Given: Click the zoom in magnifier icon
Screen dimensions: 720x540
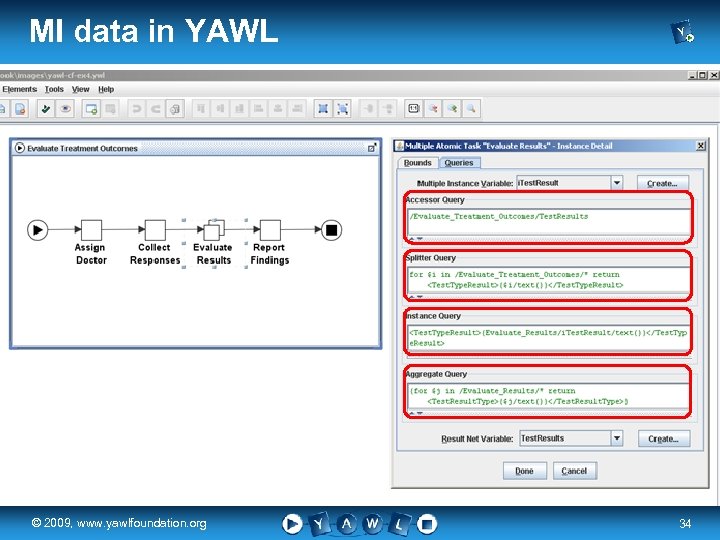Looking at the screenshot, I should (452, 109).
